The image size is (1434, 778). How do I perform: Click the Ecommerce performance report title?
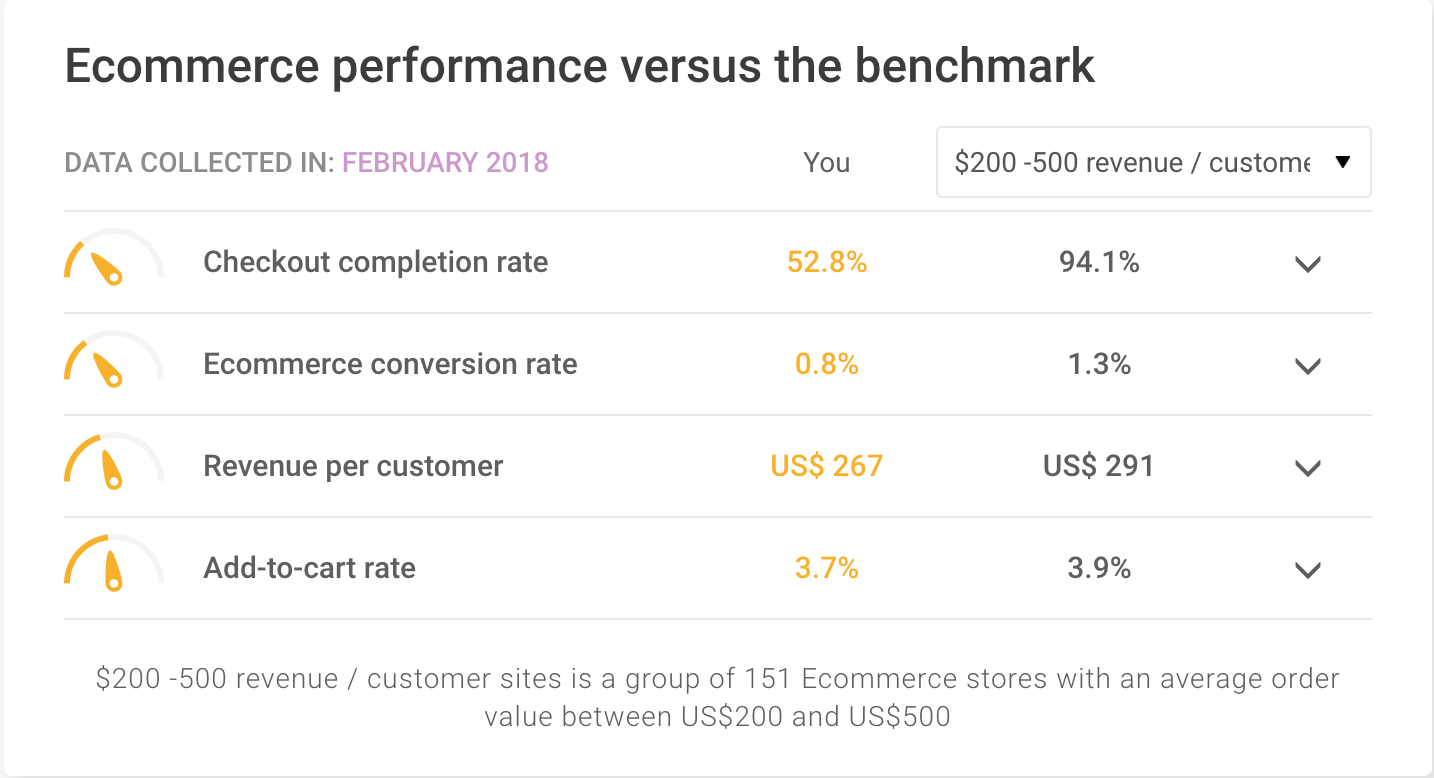click(579, 65)
